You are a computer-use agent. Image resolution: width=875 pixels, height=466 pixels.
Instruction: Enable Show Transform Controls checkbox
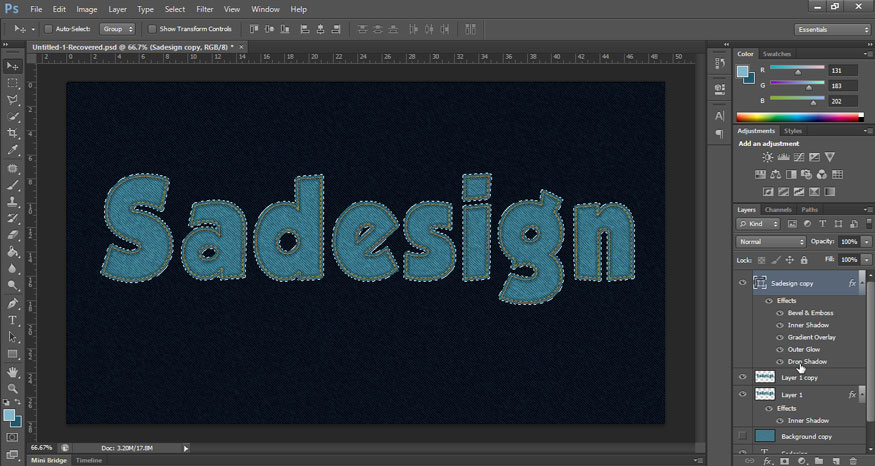click(152, 29)
